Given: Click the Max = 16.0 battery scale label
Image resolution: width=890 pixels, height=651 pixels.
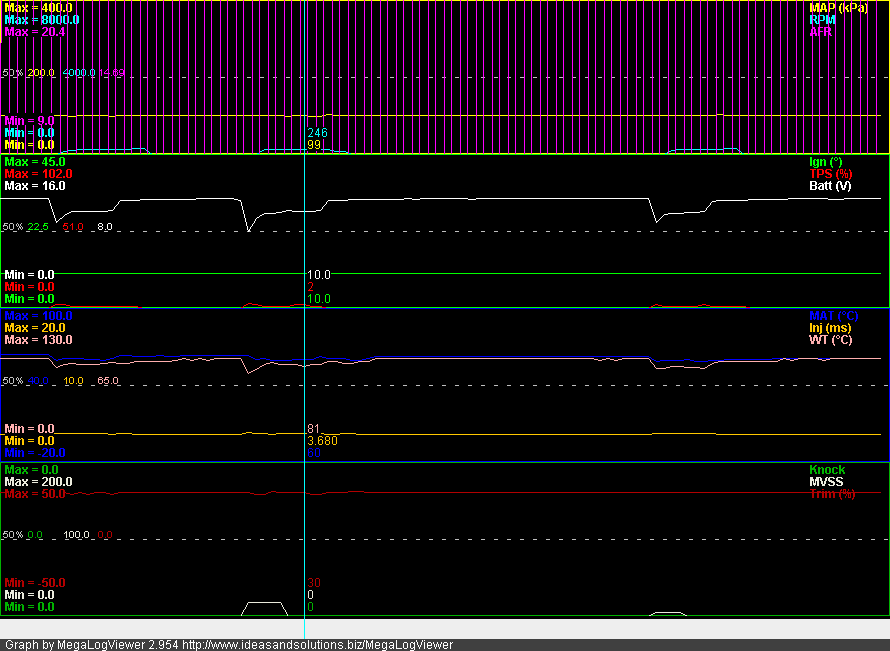Looking at the screenshot, I should point(35,186).
